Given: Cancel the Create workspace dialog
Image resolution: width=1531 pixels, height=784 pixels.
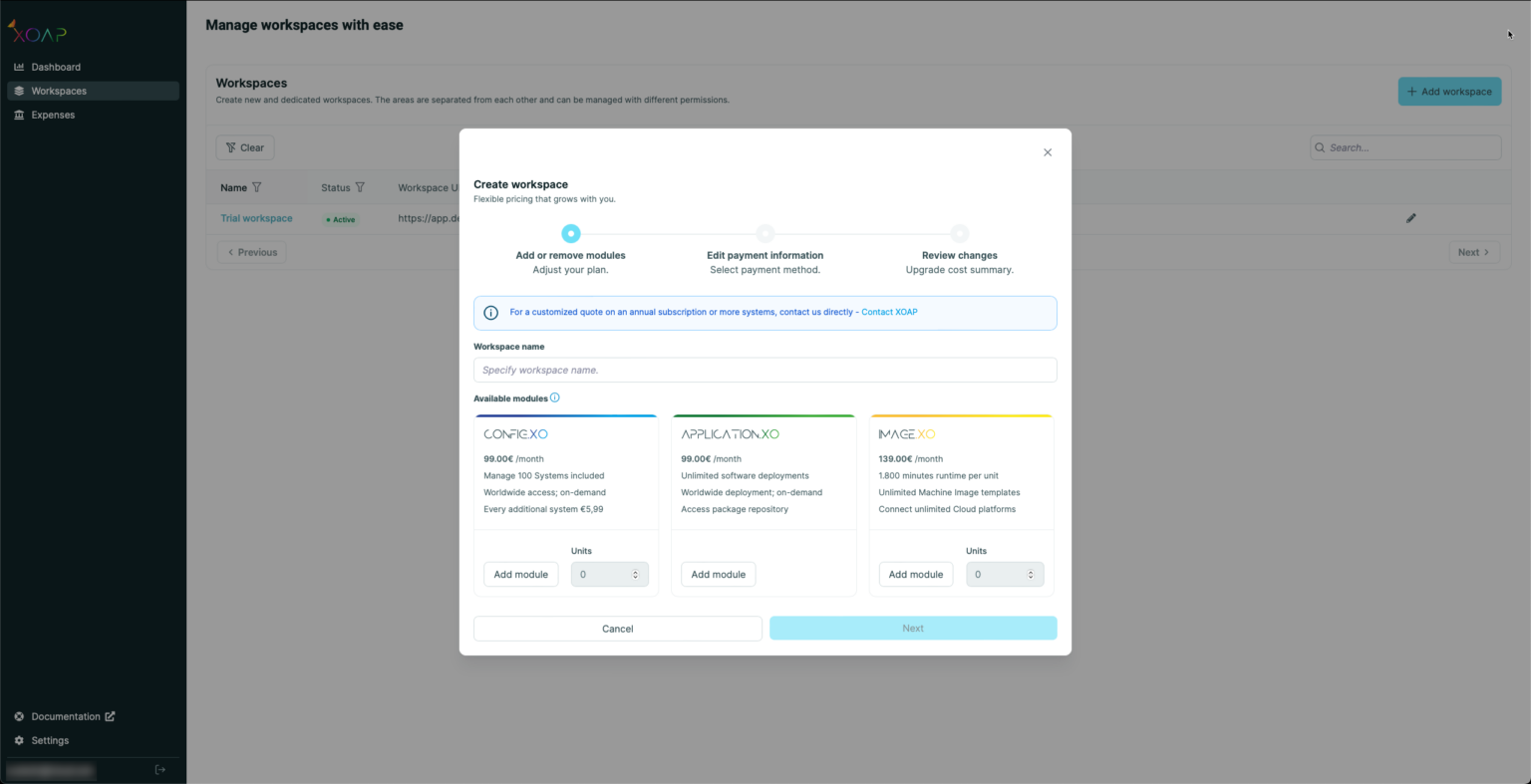Looking at the screenshot, I should point(617,629).
